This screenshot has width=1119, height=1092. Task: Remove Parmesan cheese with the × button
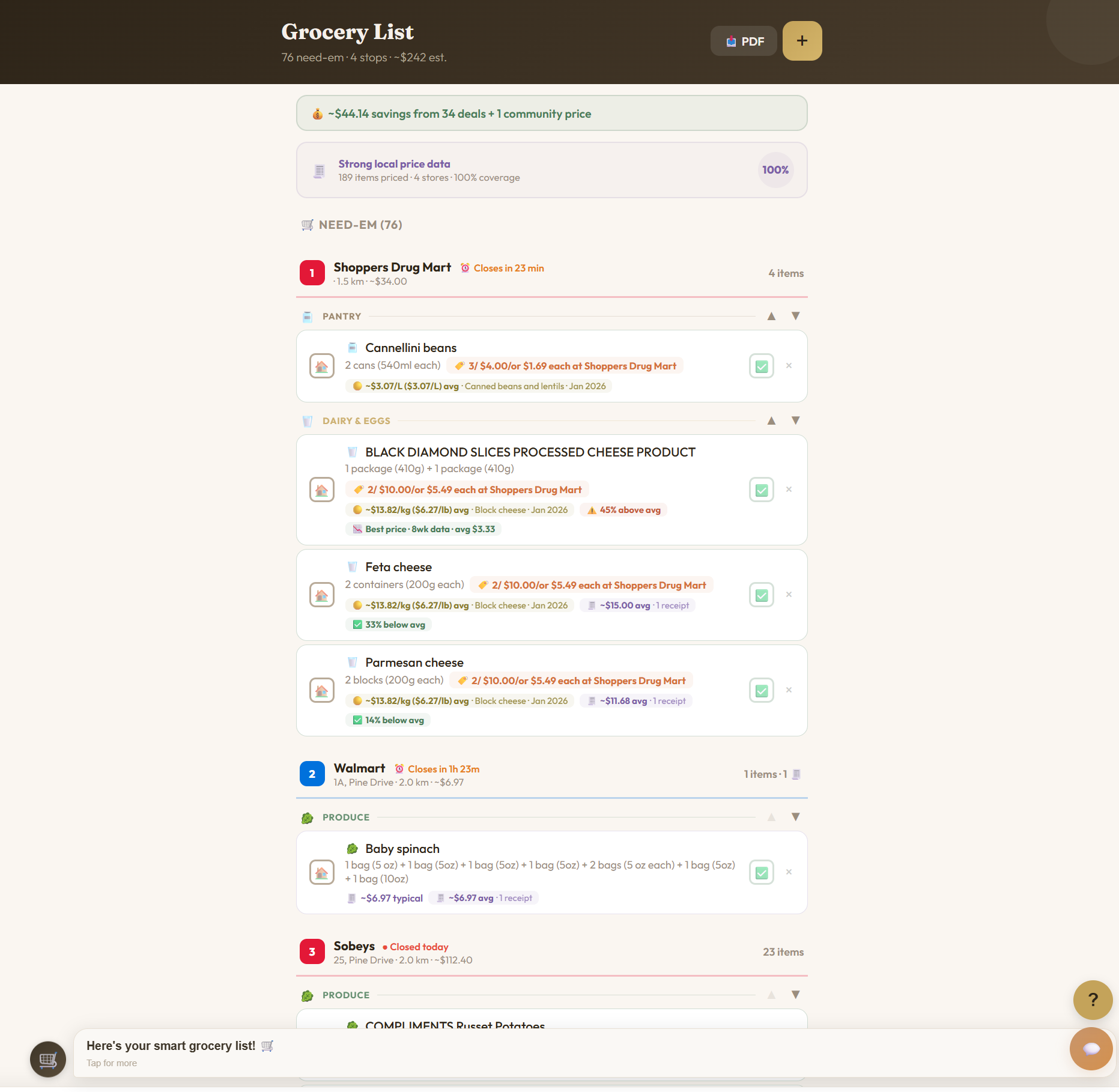click(x=789, y=690)
